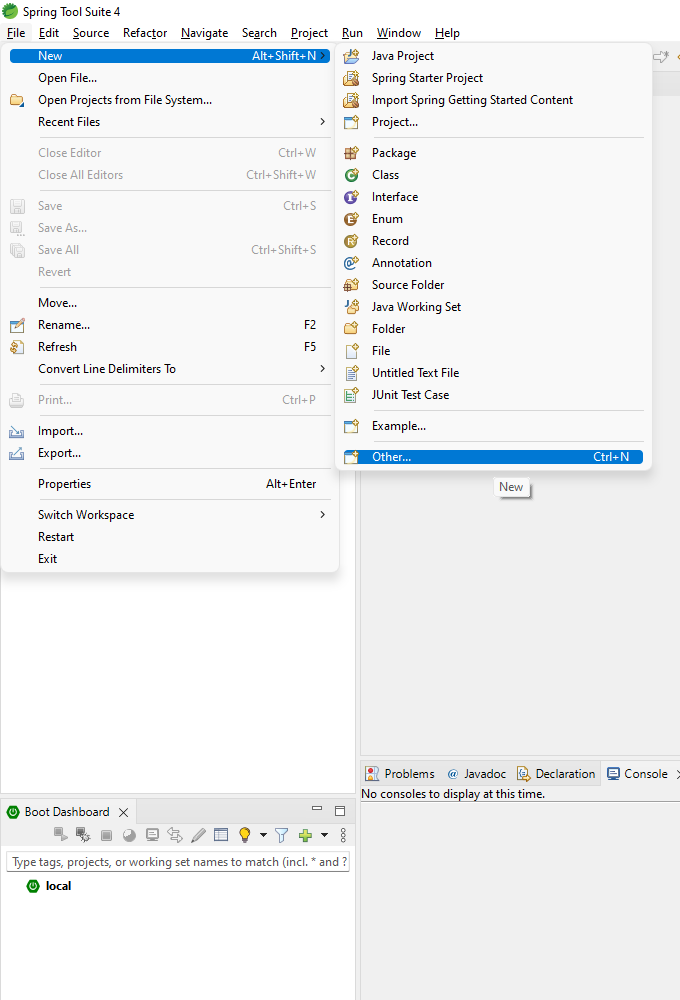Screen dimensions: 680x1000
Task: Select the Enum icon
Action: [x=351, y=219]
